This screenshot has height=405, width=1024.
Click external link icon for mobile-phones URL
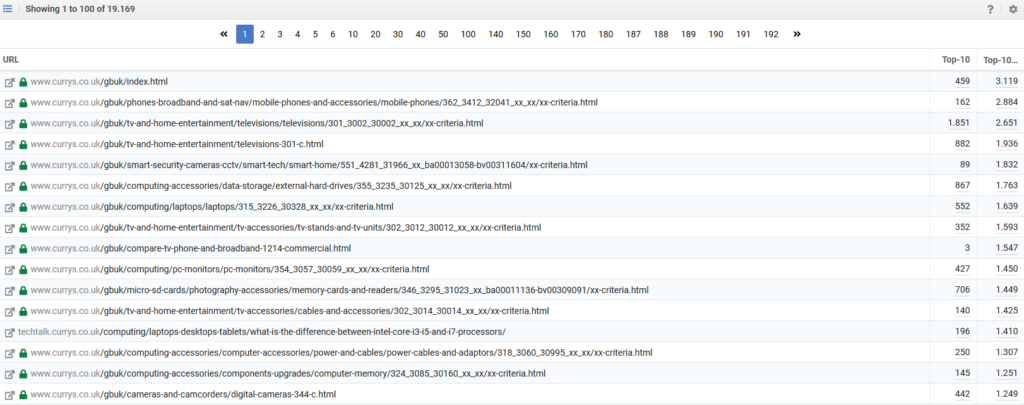(9, 103)
